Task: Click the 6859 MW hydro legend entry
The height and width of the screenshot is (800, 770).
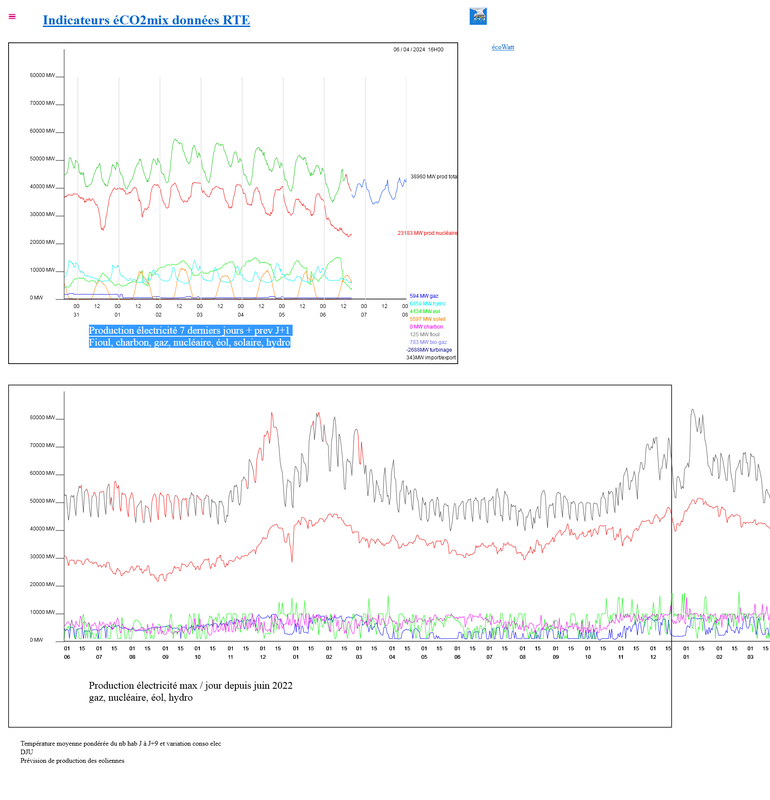Action: pos(428,304)
